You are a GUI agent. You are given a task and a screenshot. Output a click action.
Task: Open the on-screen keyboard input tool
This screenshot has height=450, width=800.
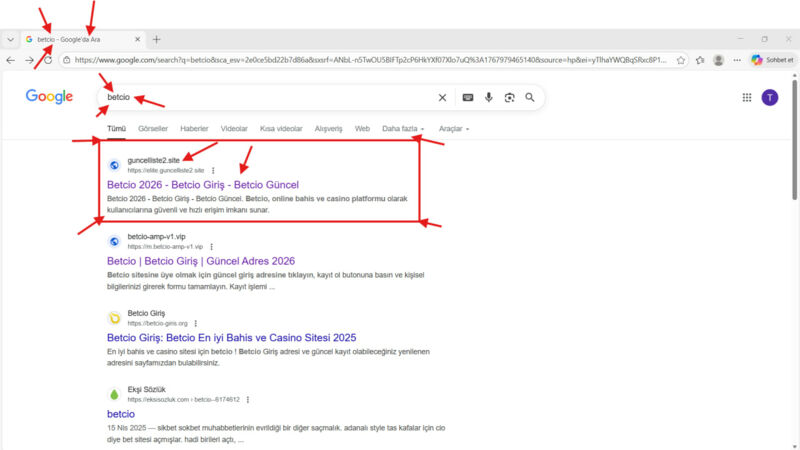click(467, 97)
